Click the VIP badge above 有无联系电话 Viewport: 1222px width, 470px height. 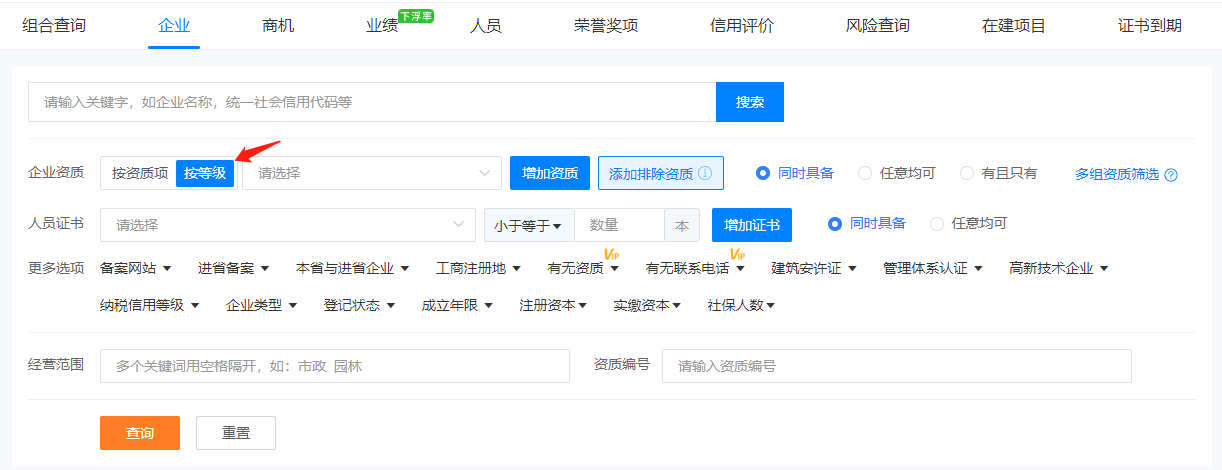(x=738, y=254)
